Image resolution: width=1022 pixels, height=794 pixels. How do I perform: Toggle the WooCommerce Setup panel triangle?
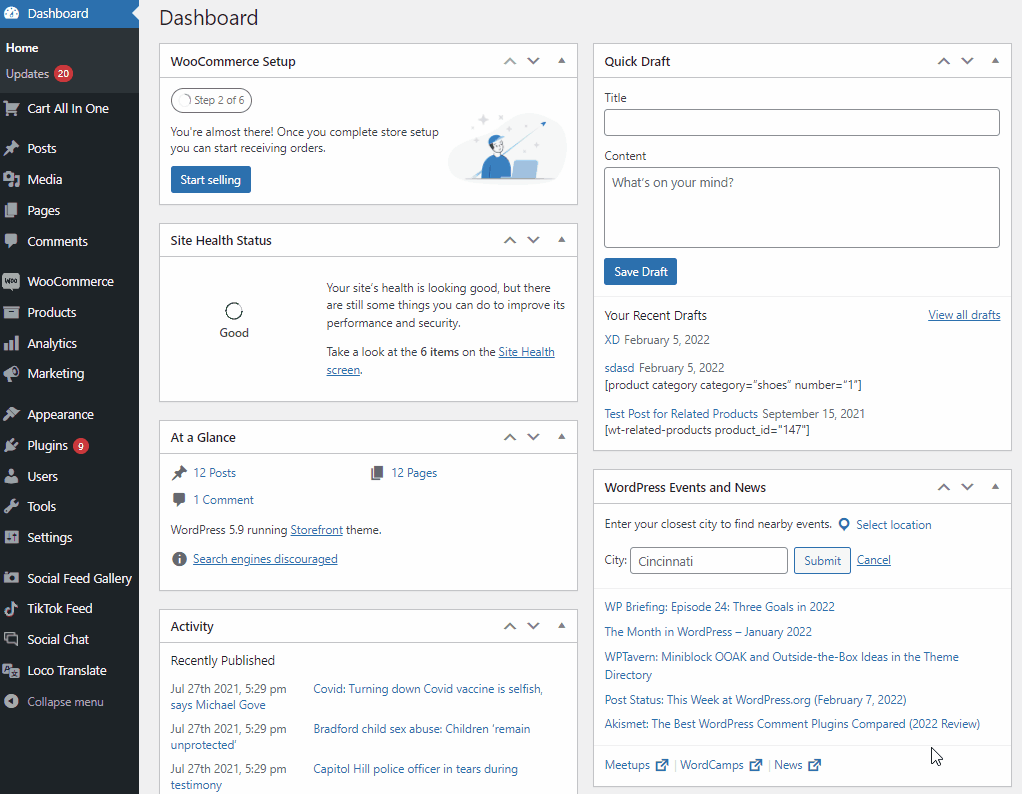click(561, 61)
